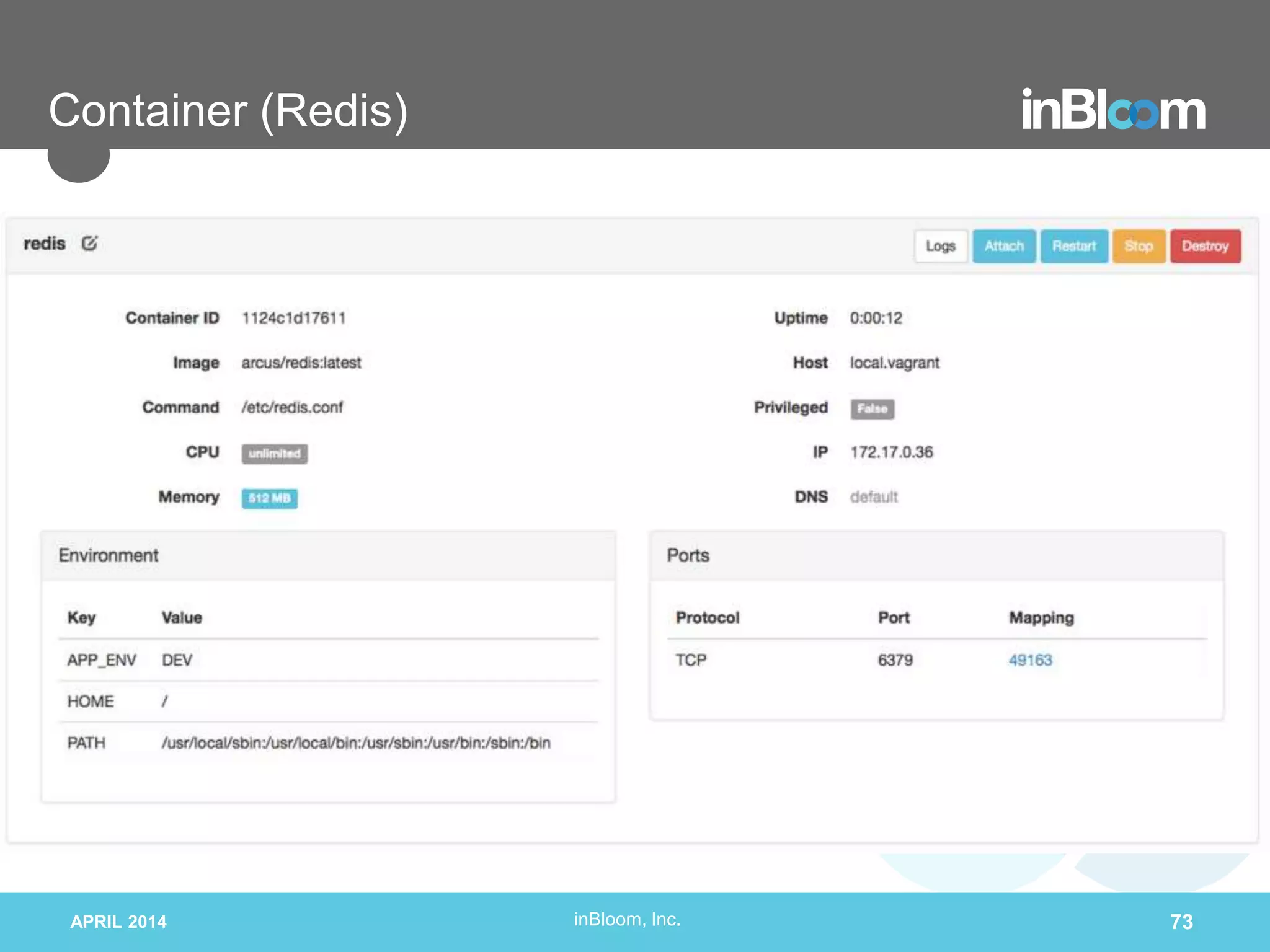Click the Memory label

(x=189, y=496)
